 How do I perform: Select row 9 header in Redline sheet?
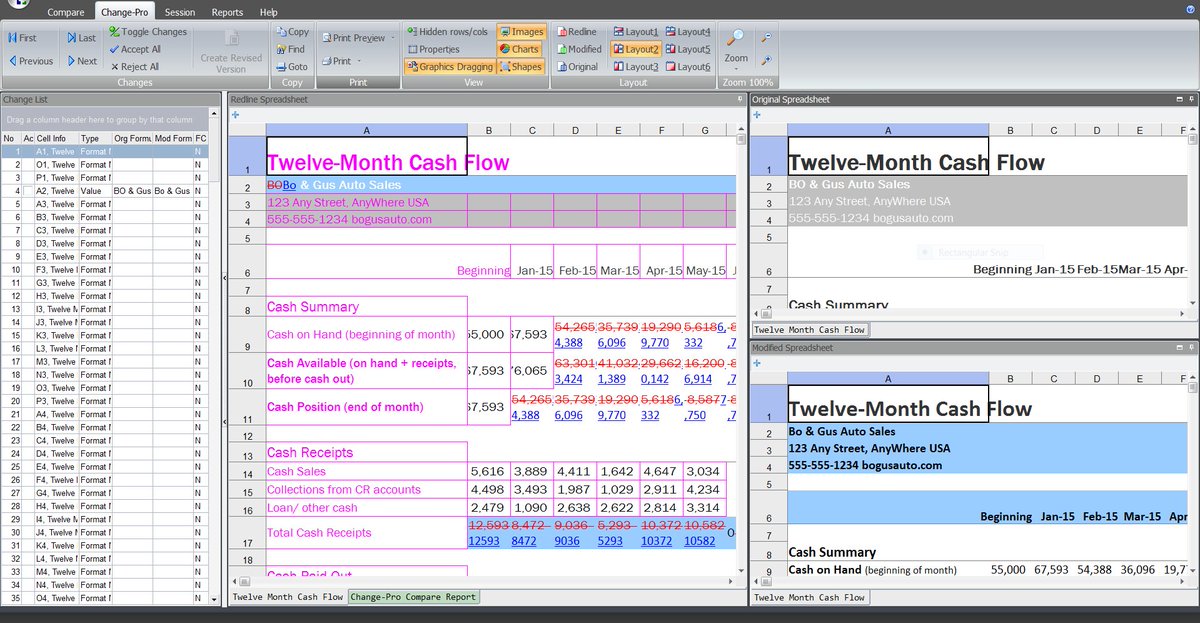(247, 334)
